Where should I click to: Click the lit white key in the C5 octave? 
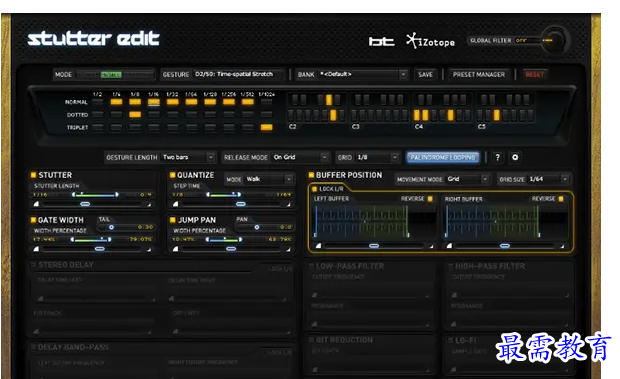pyautogui.click(x=497, y=115)
